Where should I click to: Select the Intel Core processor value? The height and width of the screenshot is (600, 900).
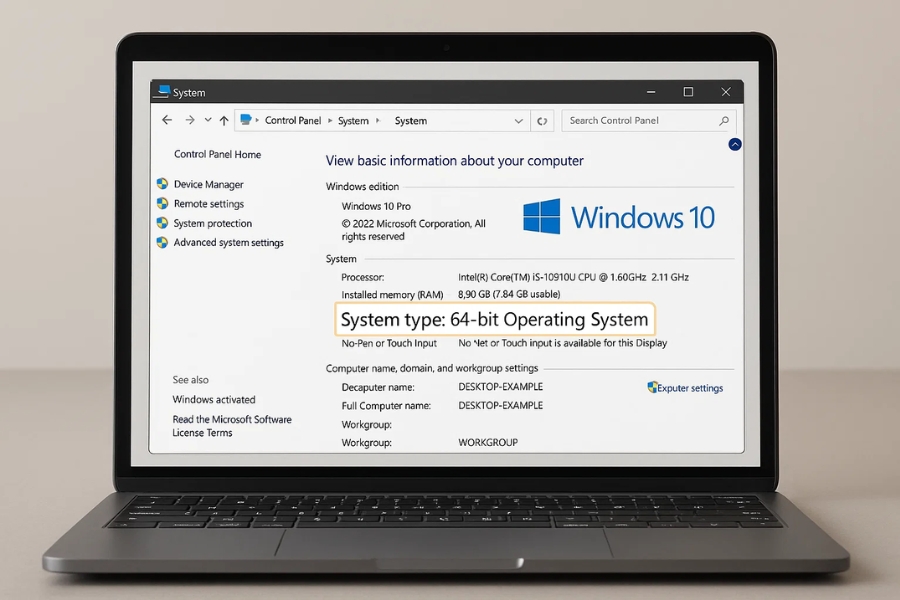point(573,277)
